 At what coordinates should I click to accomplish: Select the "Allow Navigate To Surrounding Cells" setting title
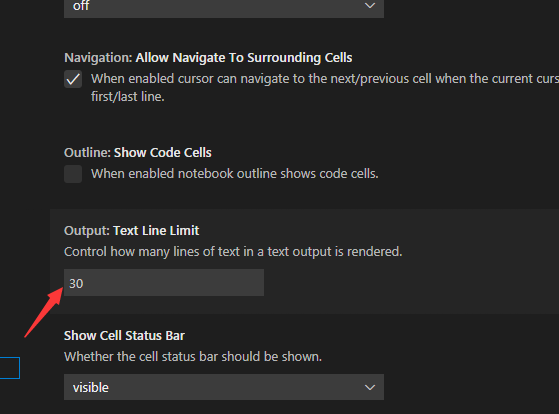244,58
